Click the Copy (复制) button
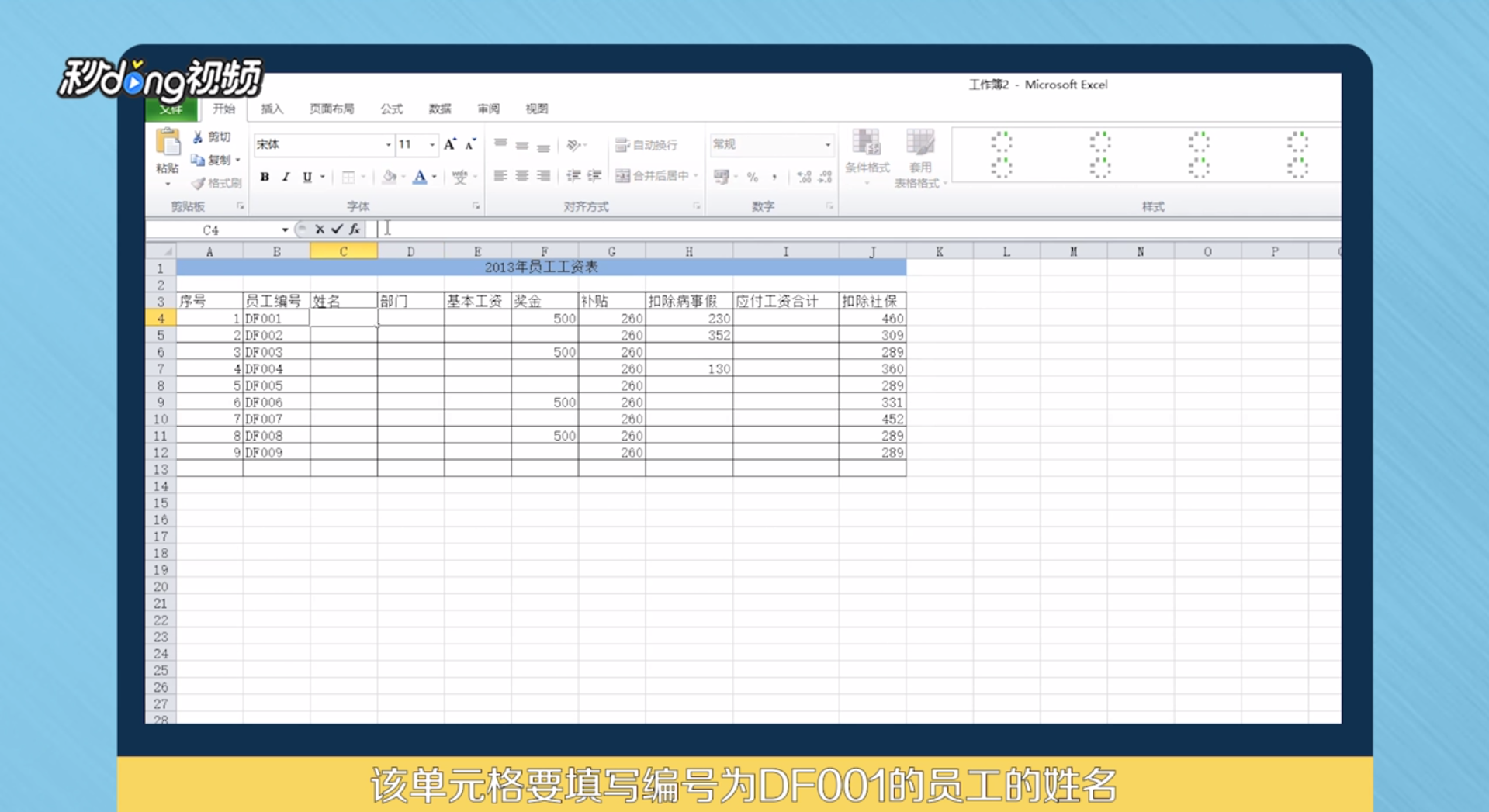This screenshot has height=812, width=1489. pos(213,160)
